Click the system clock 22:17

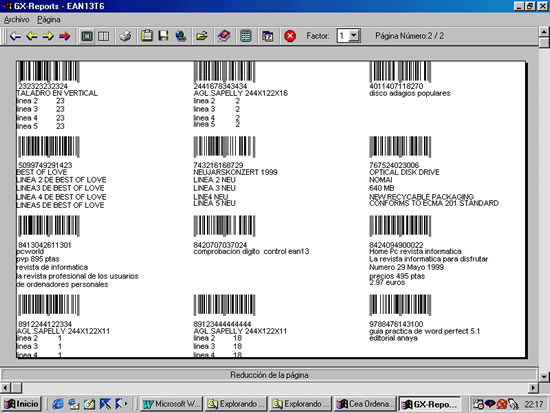coord(534,405)
